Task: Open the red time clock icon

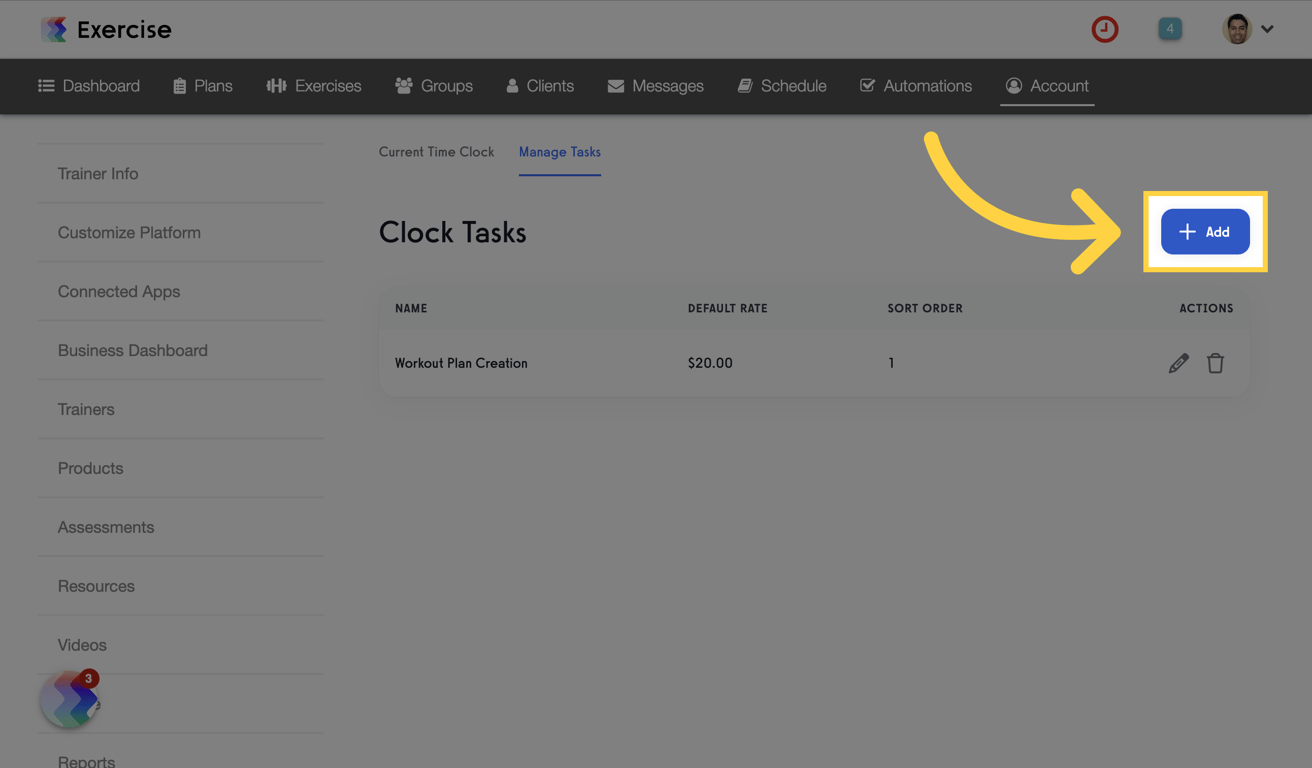Action: click(1105, 29)
